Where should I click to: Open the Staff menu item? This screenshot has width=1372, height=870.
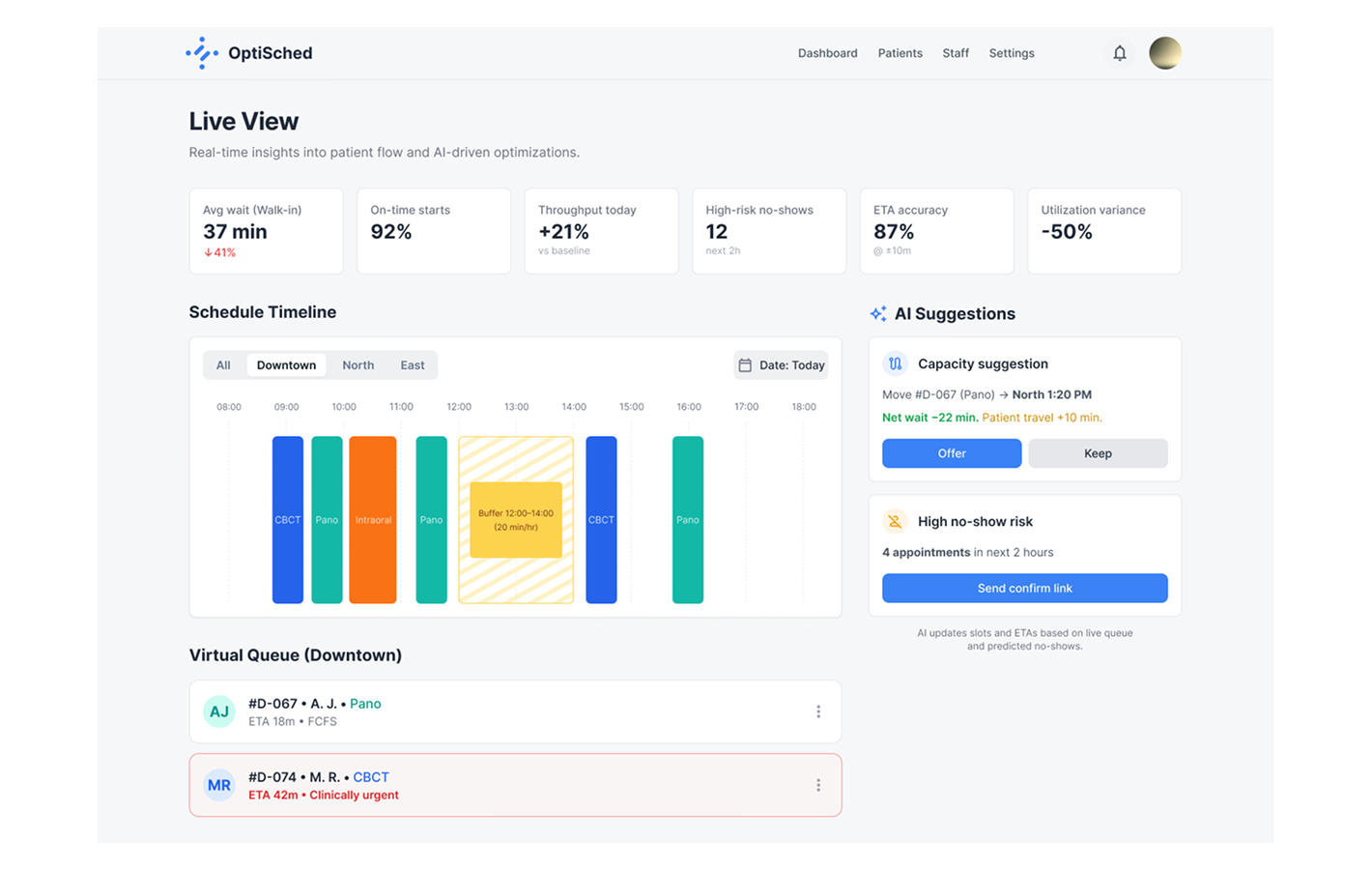(x=956, y=53)
